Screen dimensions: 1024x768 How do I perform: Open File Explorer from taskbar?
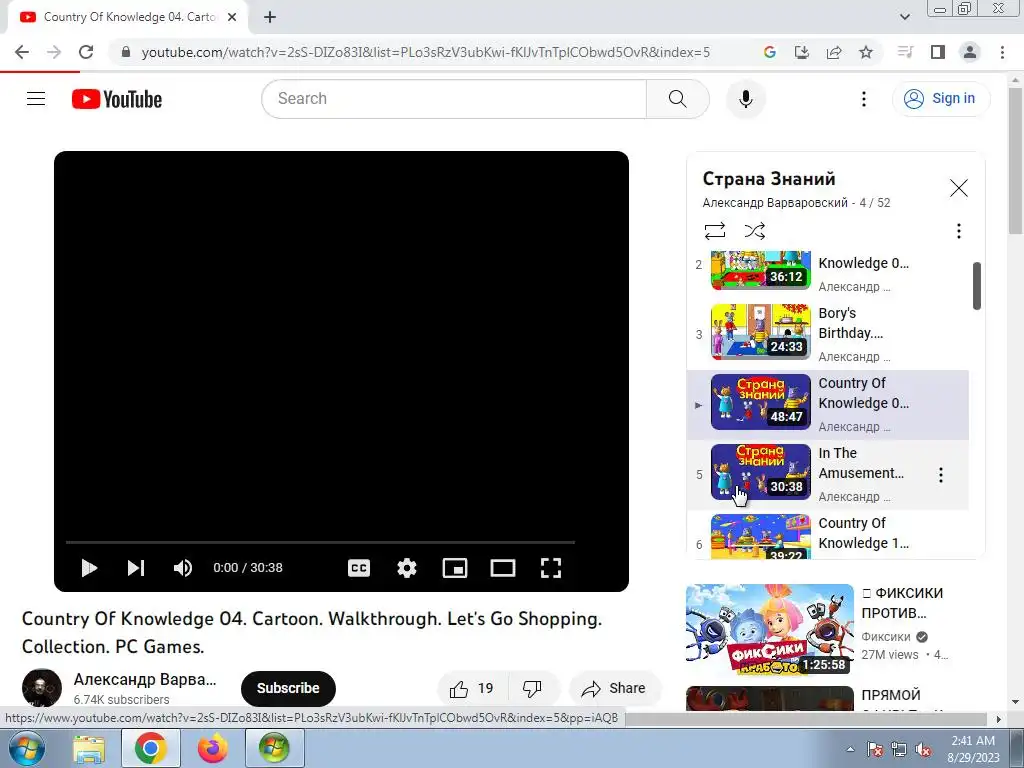89,748
